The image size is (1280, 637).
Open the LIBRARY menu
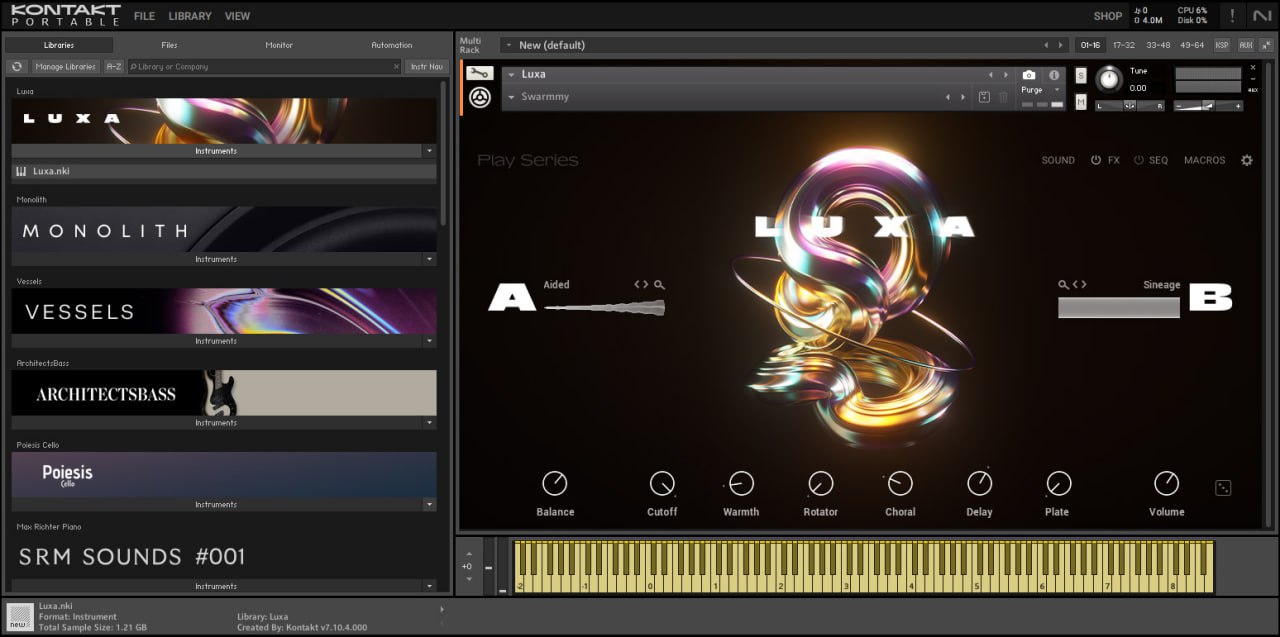pos(189,16)
